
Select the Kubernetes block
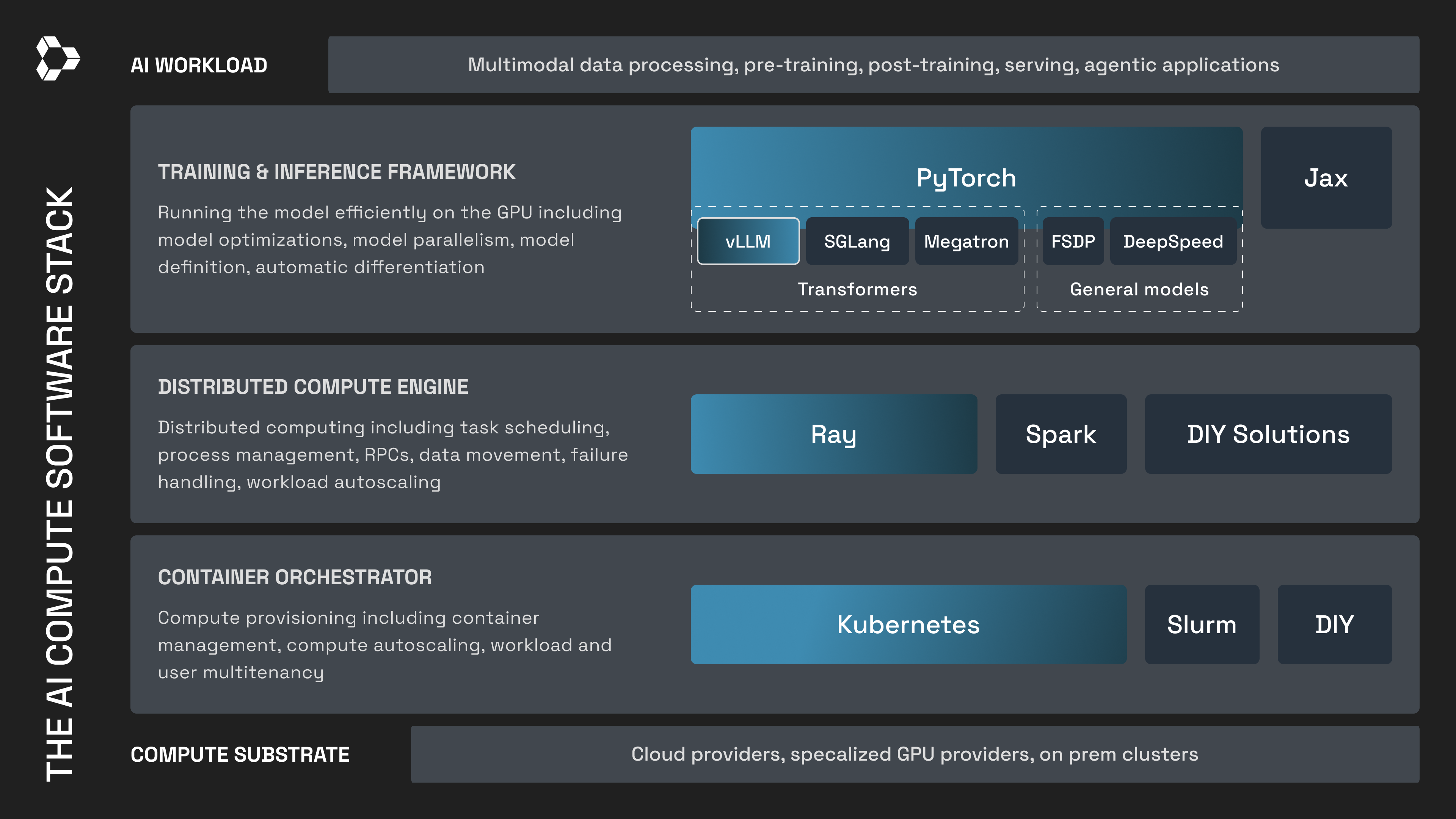[908, 624]
